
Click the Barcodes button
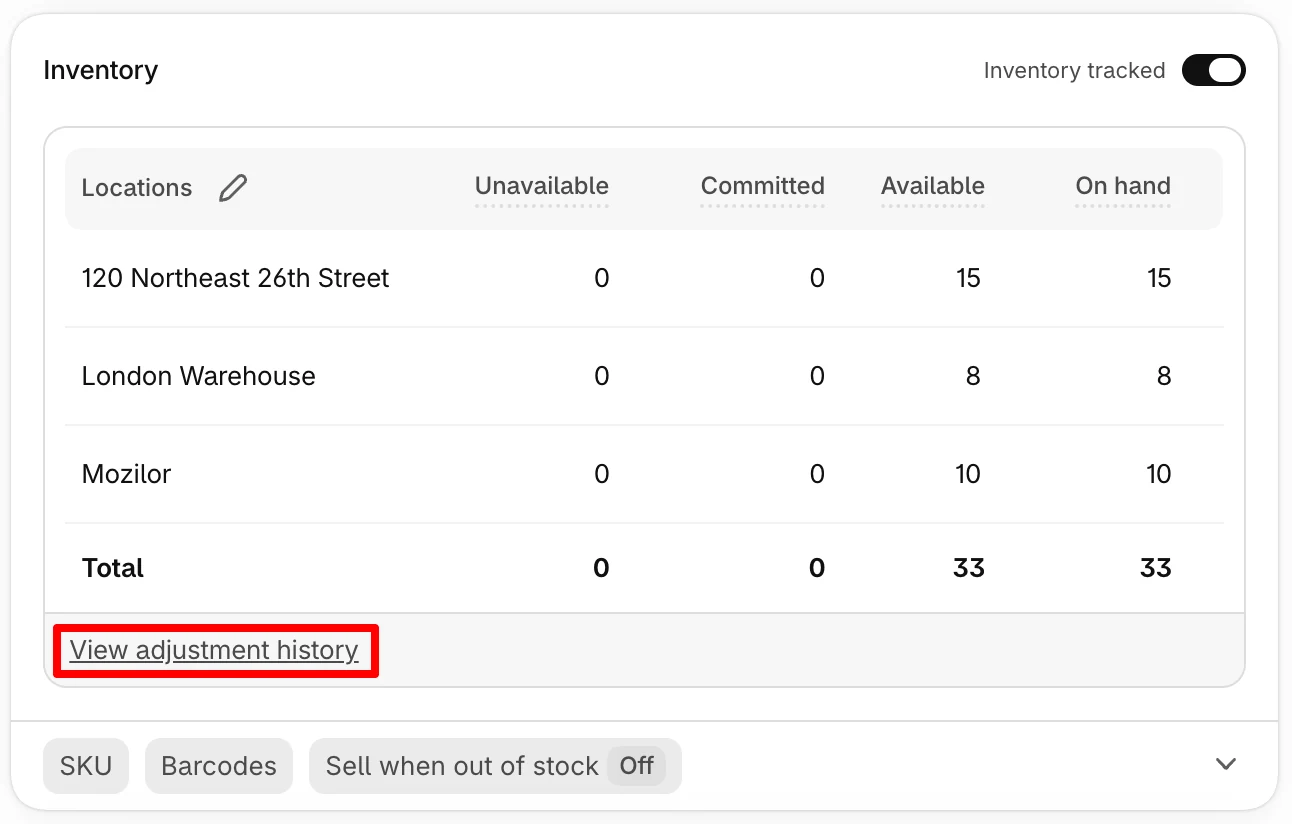click(219, 766)
